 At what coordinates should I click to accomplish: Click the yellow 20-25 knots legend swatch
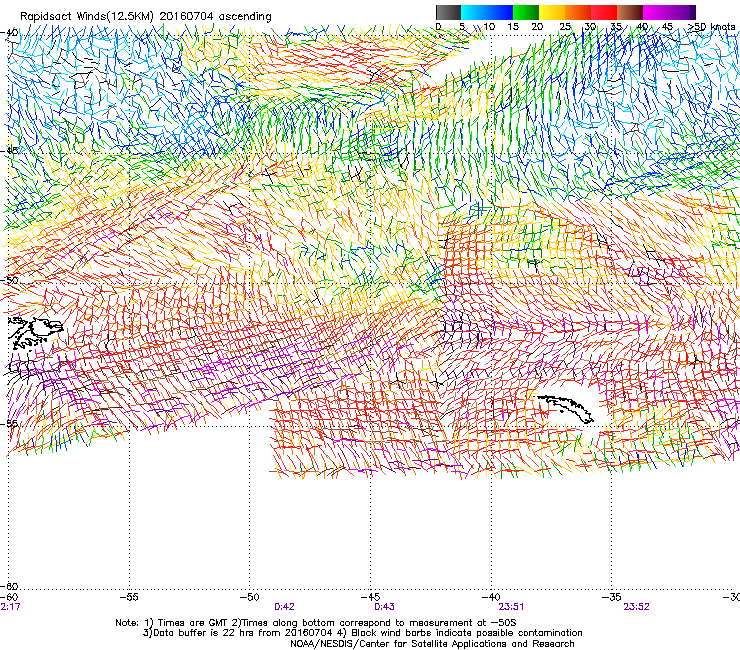click(x=552, y=12)
